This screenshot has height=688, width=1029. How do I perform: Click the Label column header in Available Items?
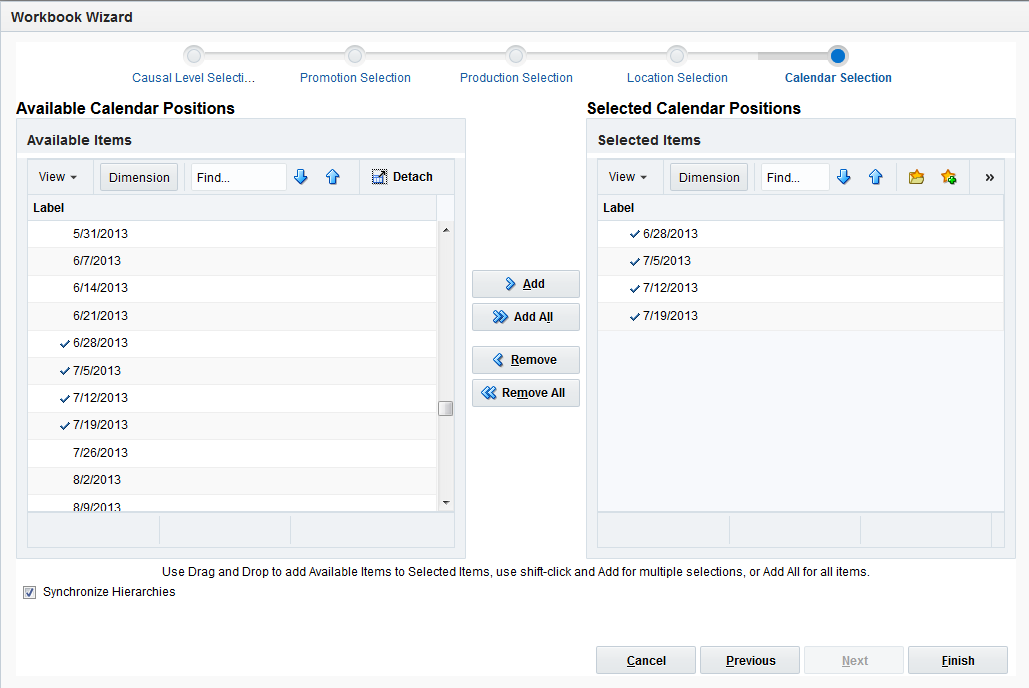click(x=232, y=207)
